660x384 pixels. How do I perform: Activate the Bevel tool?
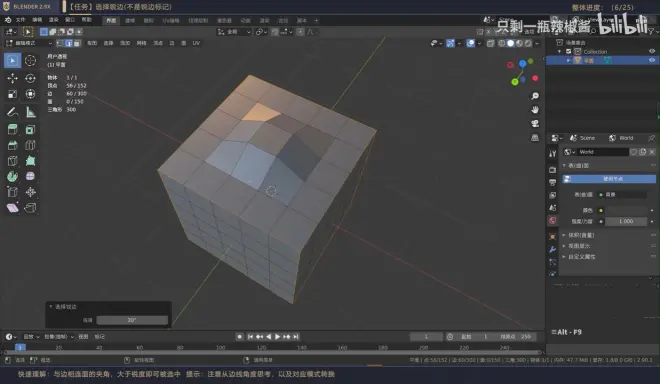coord(12,145)
